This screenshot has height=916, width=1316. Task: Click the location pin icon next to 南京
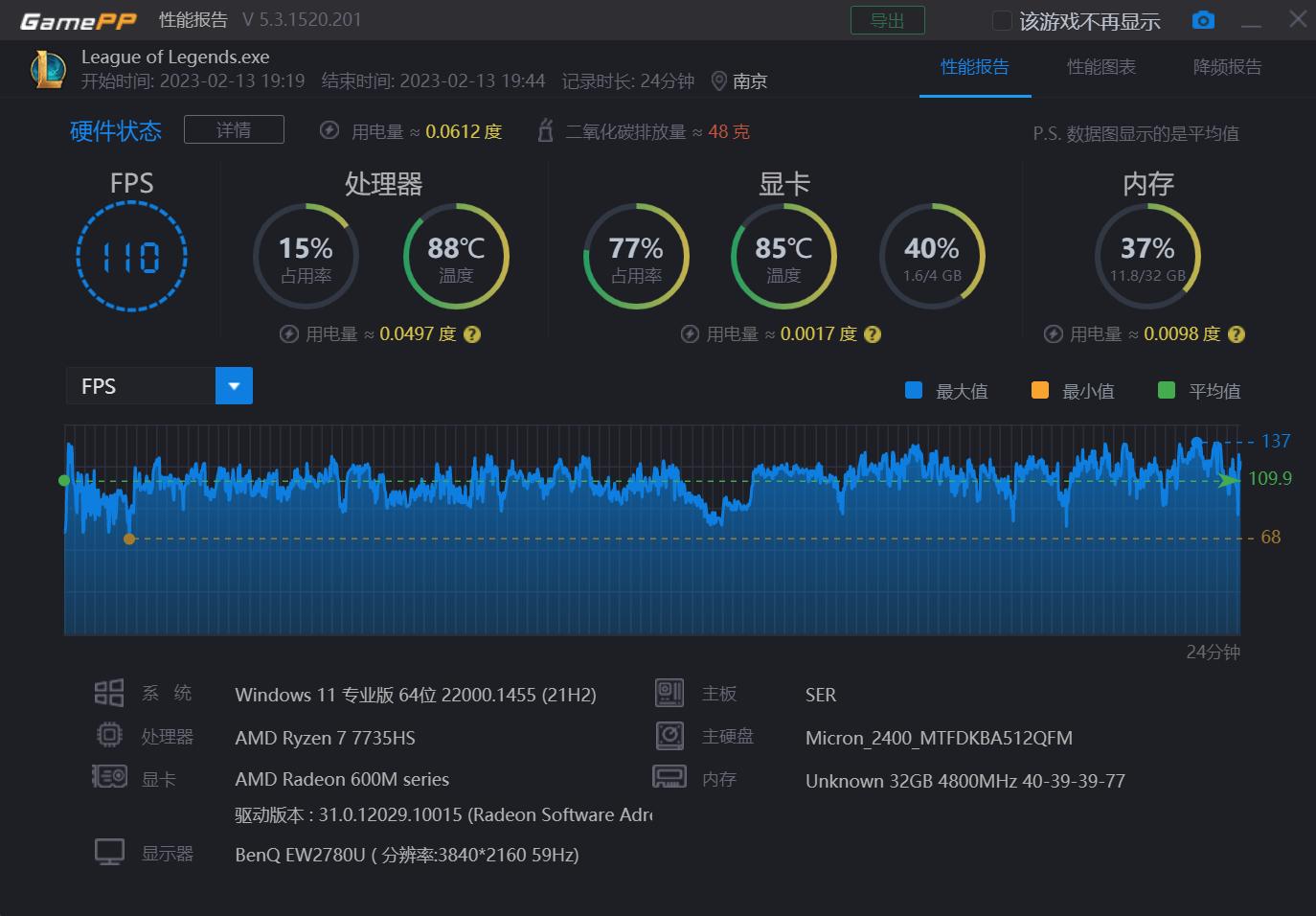719,81
